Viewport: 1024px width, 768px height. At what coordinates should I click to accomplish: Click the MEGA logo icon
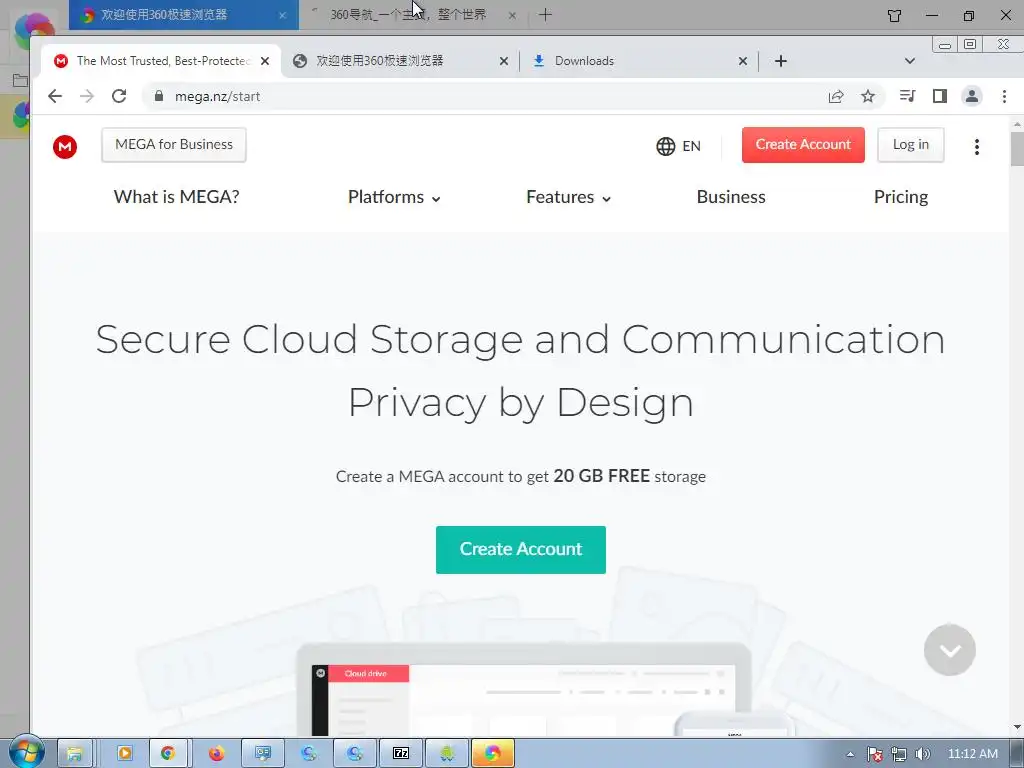point(65,146)
